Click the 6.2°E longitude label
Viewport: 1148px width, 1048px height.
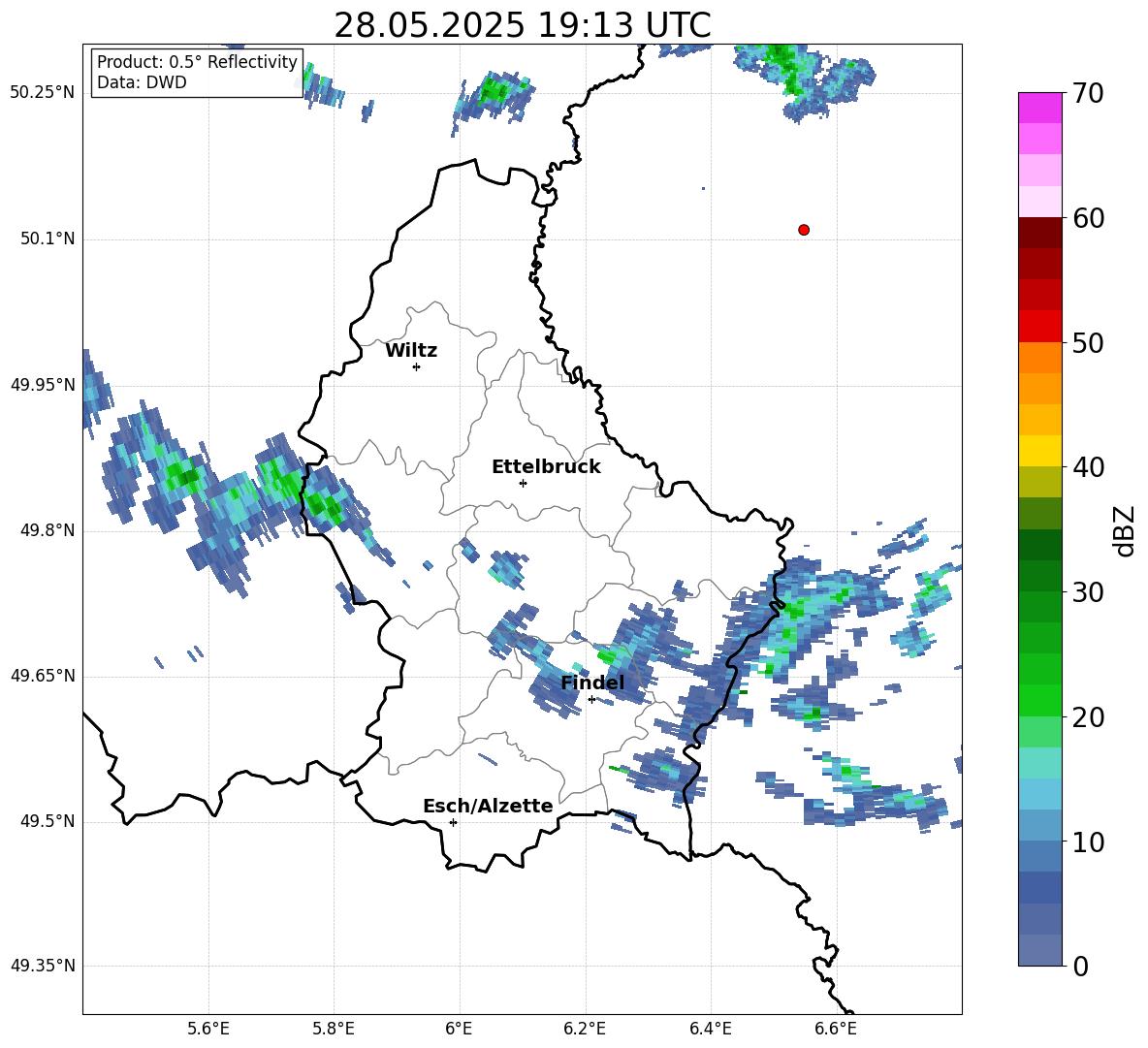[585, 1029]
